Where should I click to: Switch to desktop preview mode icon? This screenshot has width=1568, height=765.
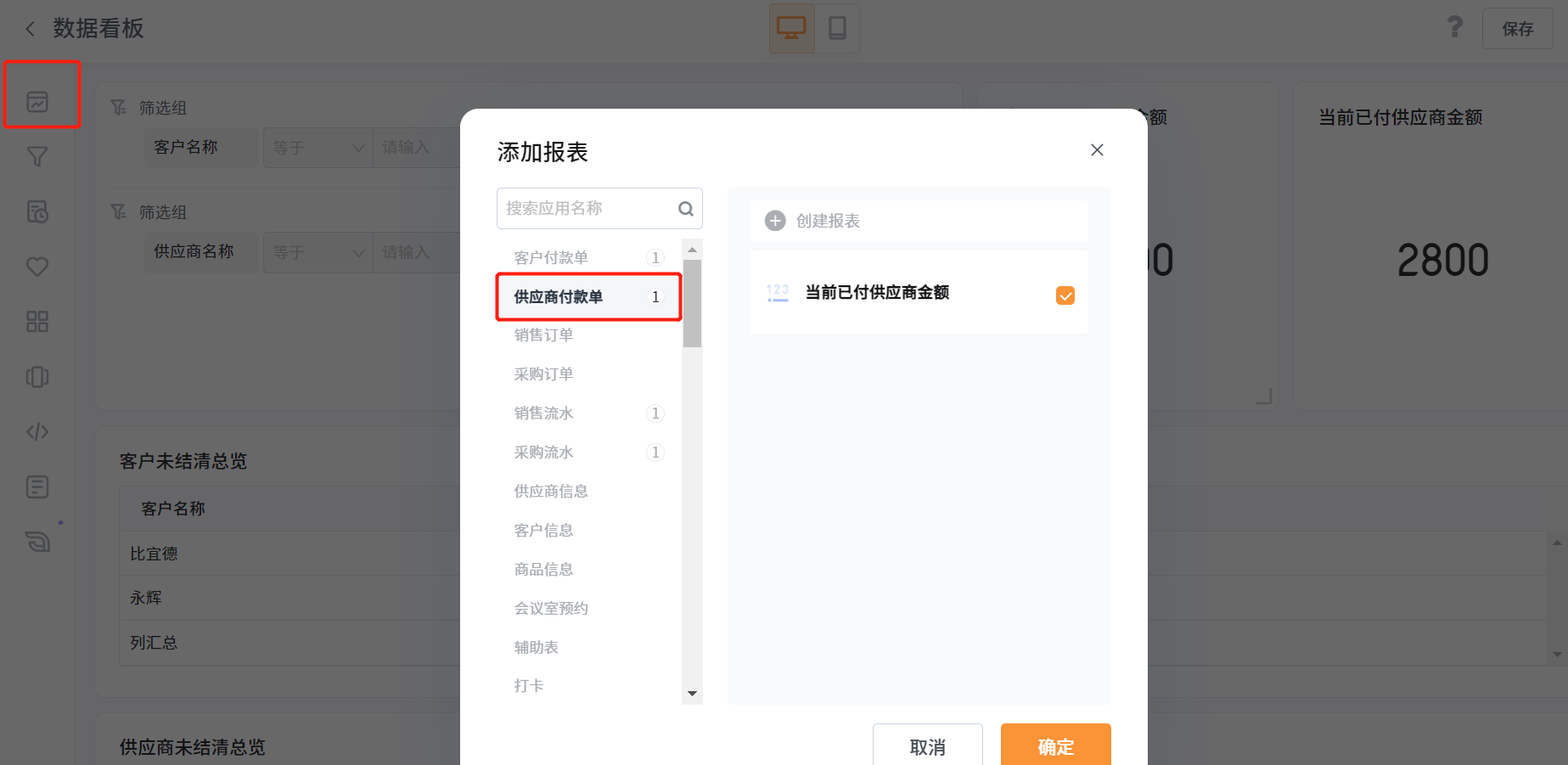coord(792,28)
